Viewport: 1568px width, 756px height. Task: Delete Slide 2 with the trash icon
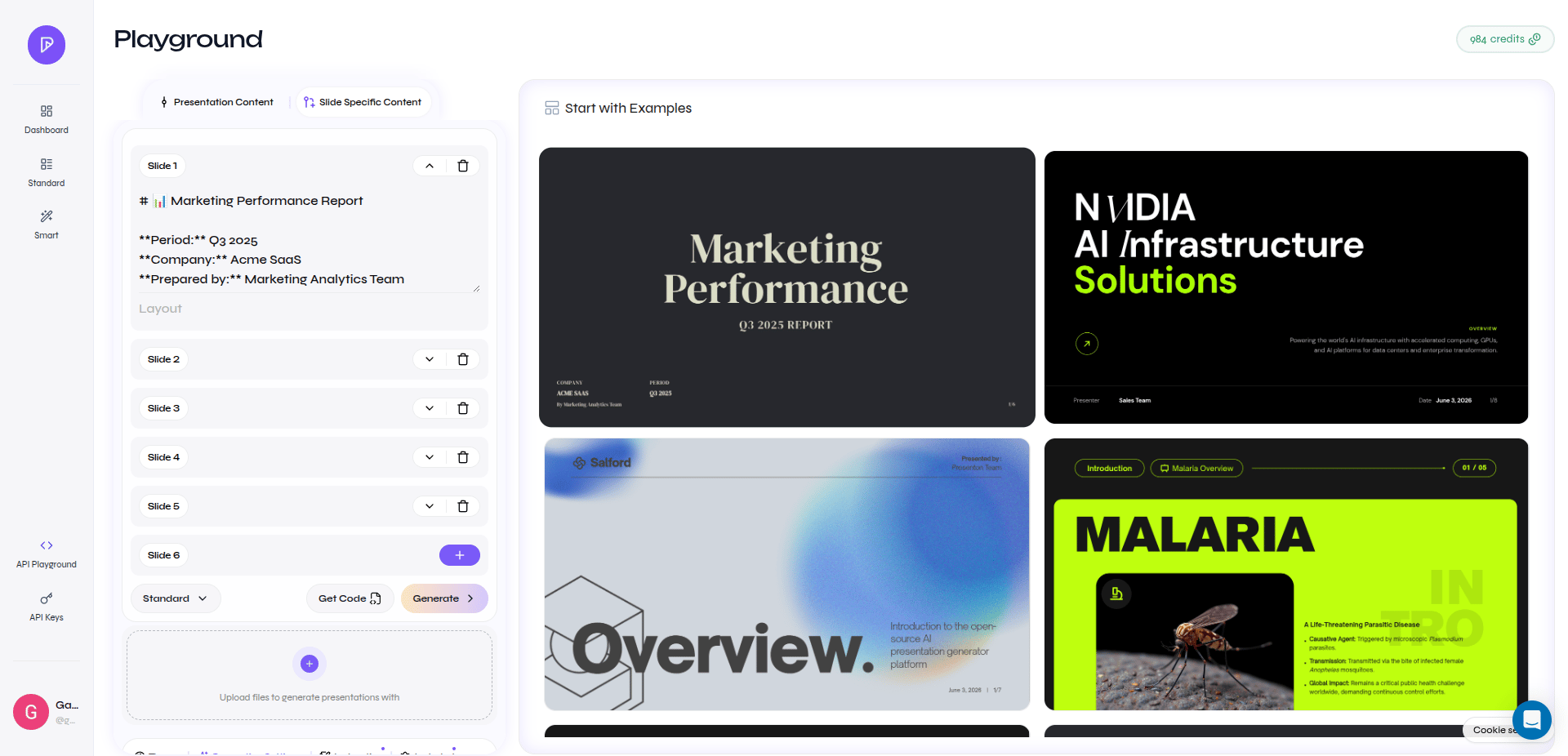pos(463,359)
